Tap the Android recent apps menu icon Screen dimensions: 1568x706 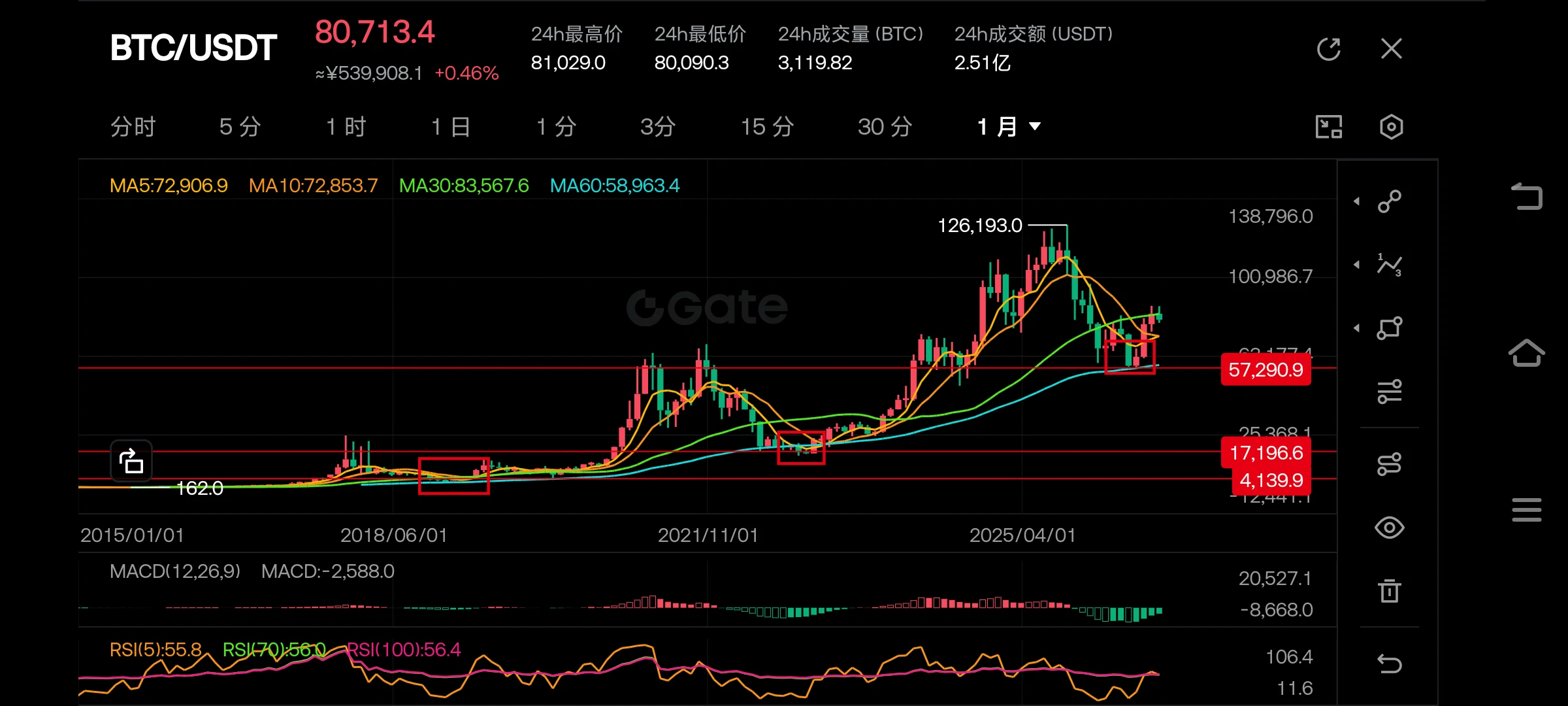[1527, 510]
